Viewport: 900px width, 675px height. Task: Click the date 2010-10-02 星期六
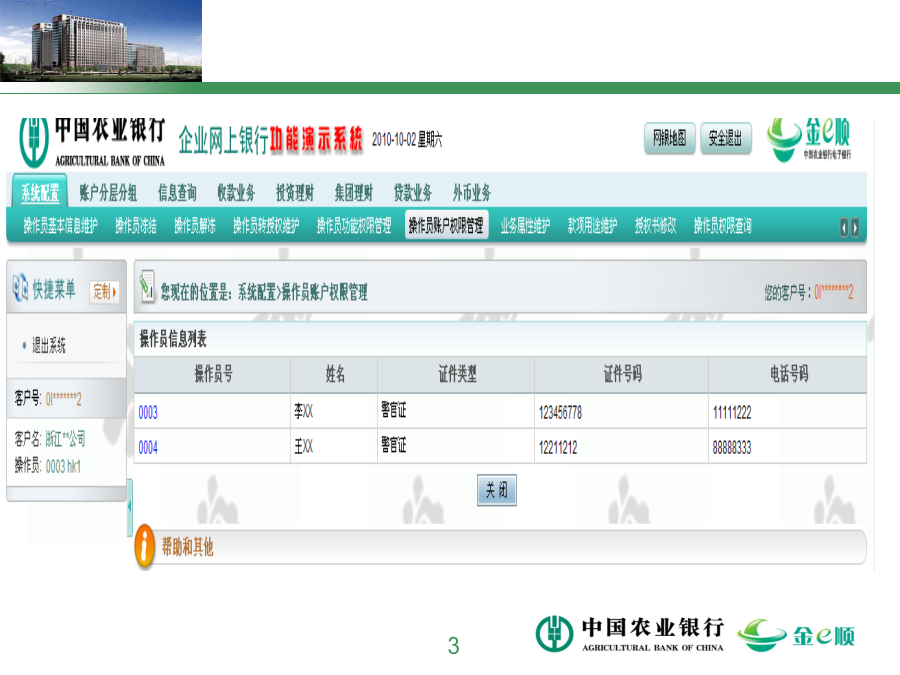click(x=407, y=139)
